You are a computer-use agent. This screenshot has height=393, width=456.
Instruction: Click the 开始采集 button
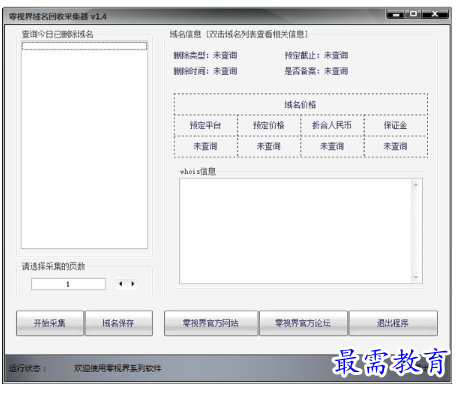click(x=50, y=323)
